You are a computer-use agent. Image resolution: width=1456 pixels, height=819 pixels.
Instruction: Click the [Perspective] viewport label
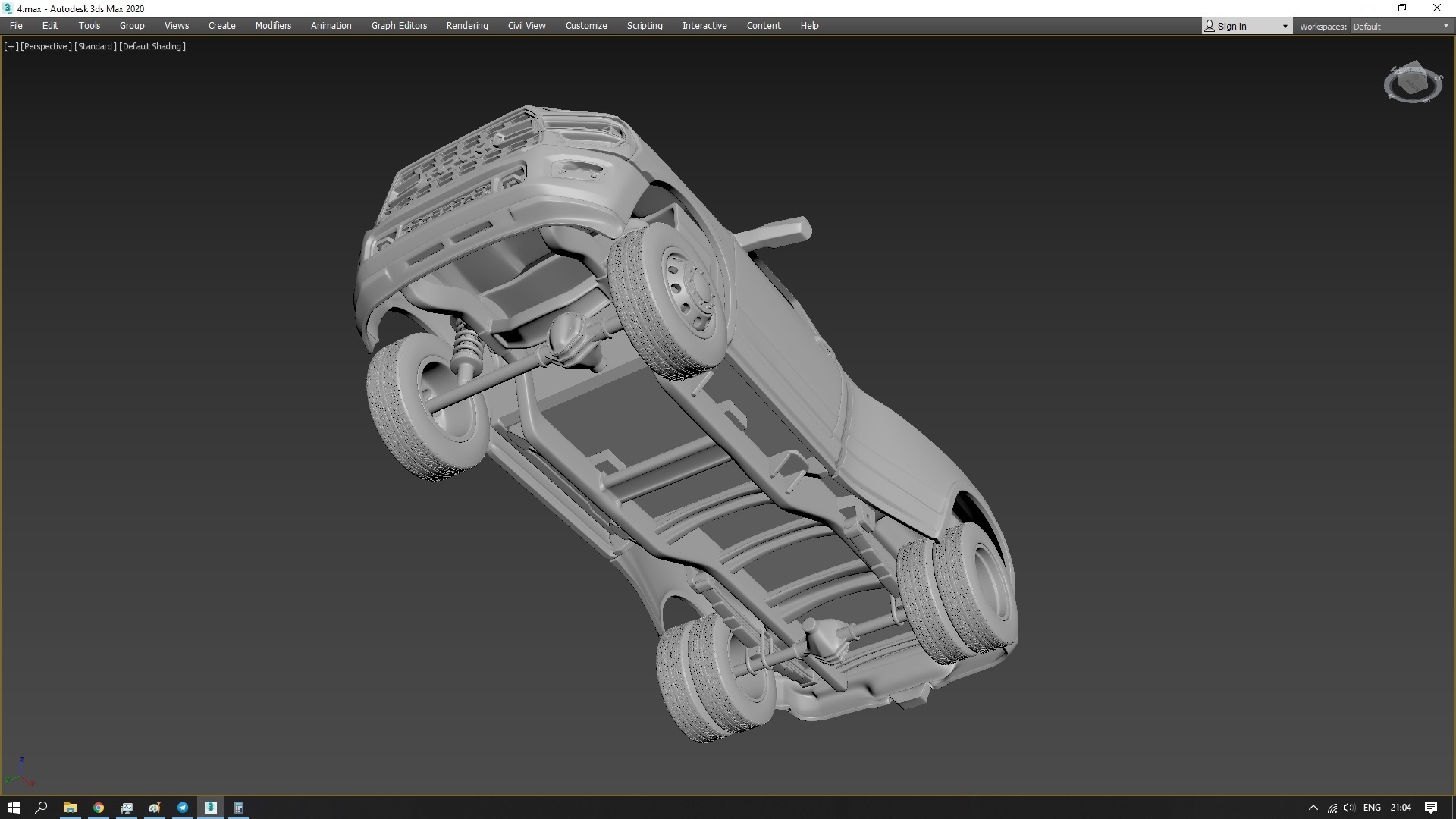click(45, 46)
